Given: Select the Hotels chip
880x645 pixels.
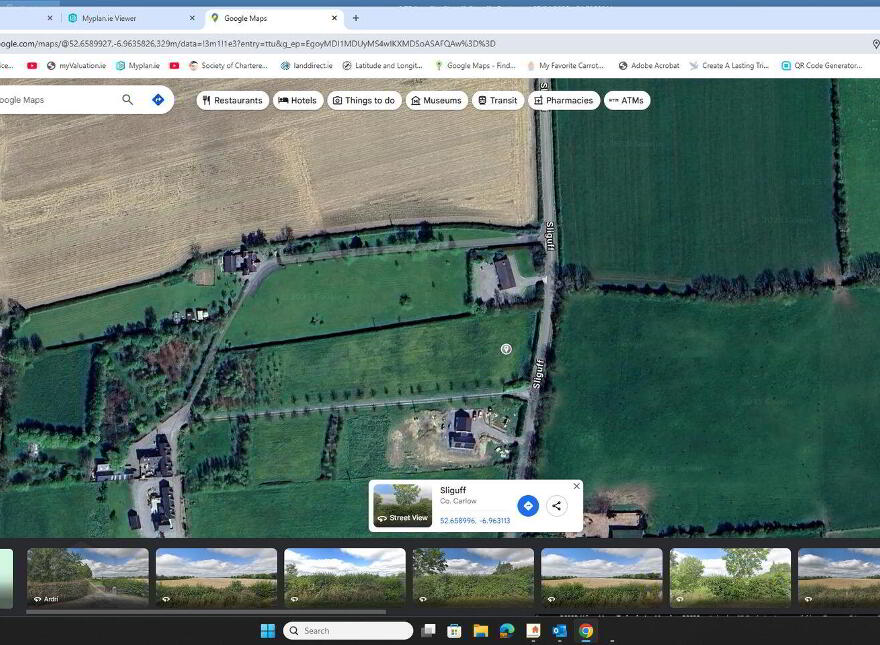Looking at the screenshot, I should pyautogui.click(x=298, y=100).
